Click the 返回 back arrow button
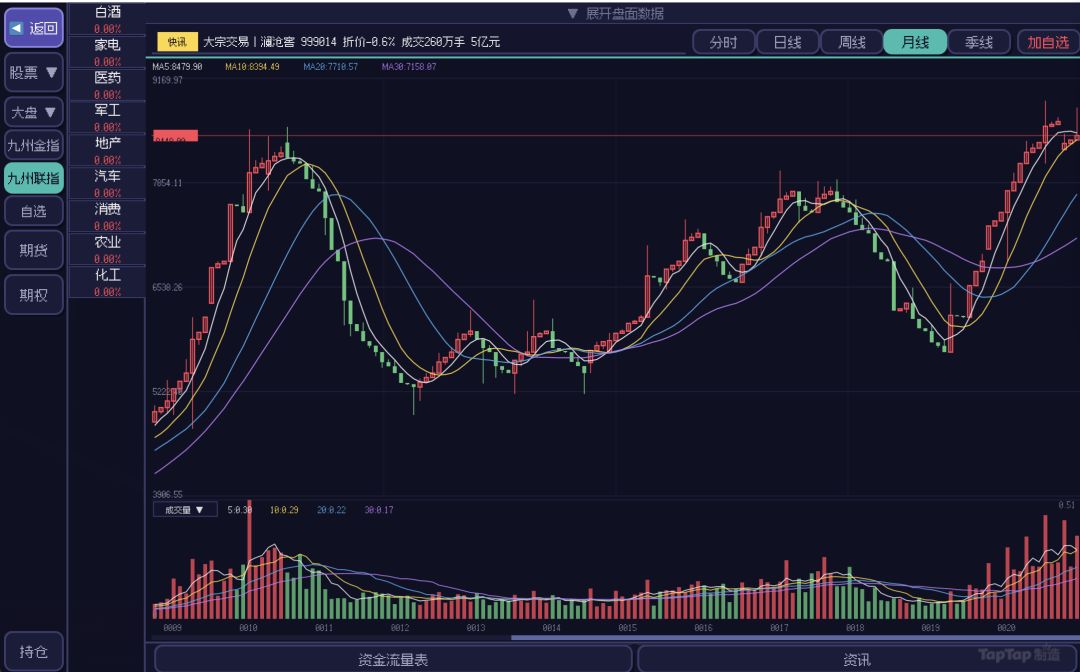The width and height of the screenshot is (1080, 672). coord(34,28)
